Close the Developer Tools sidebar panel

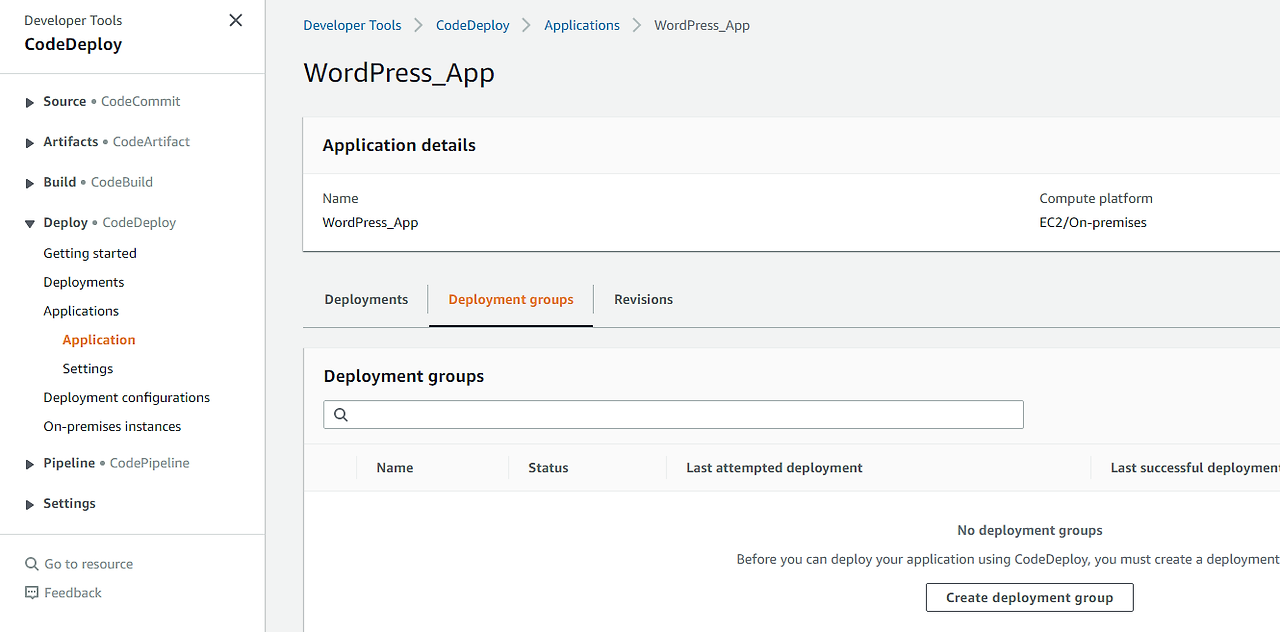tap(236, 20)
